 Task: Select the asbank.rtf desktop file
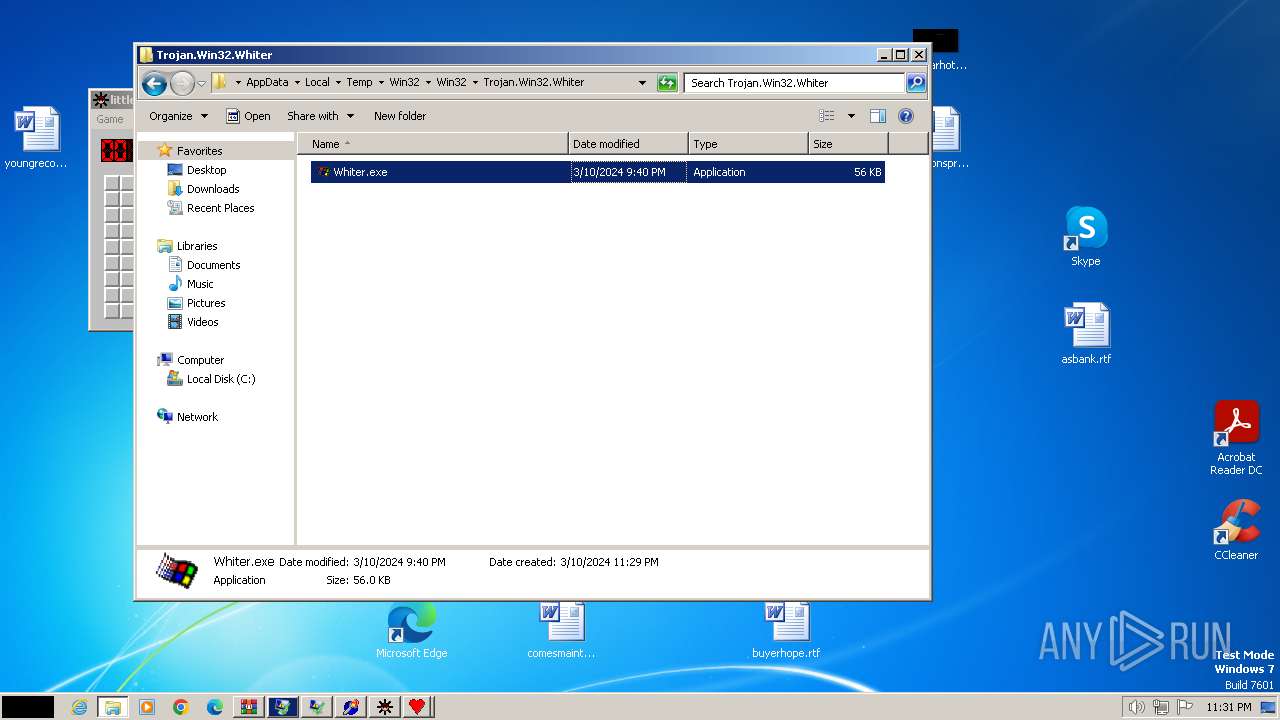(1086, 333)
